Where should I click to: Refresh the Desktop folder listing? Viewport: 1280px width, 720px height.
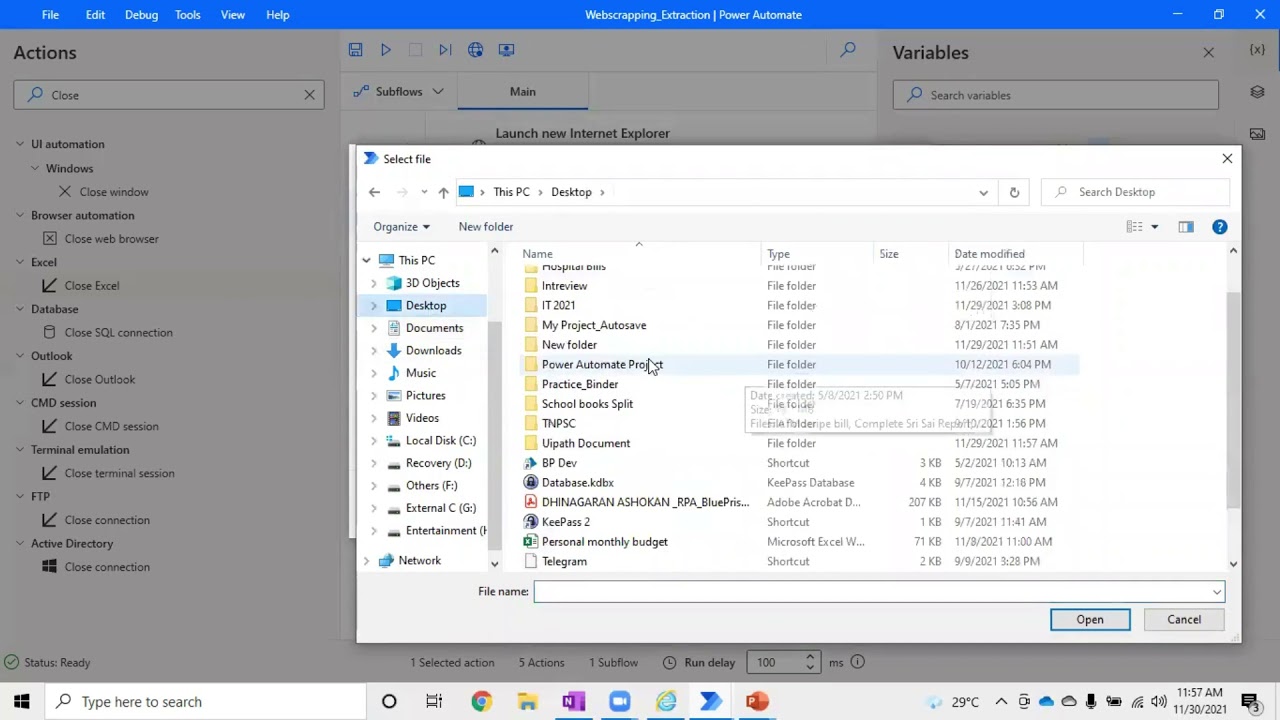click(x=1014, y=192)
